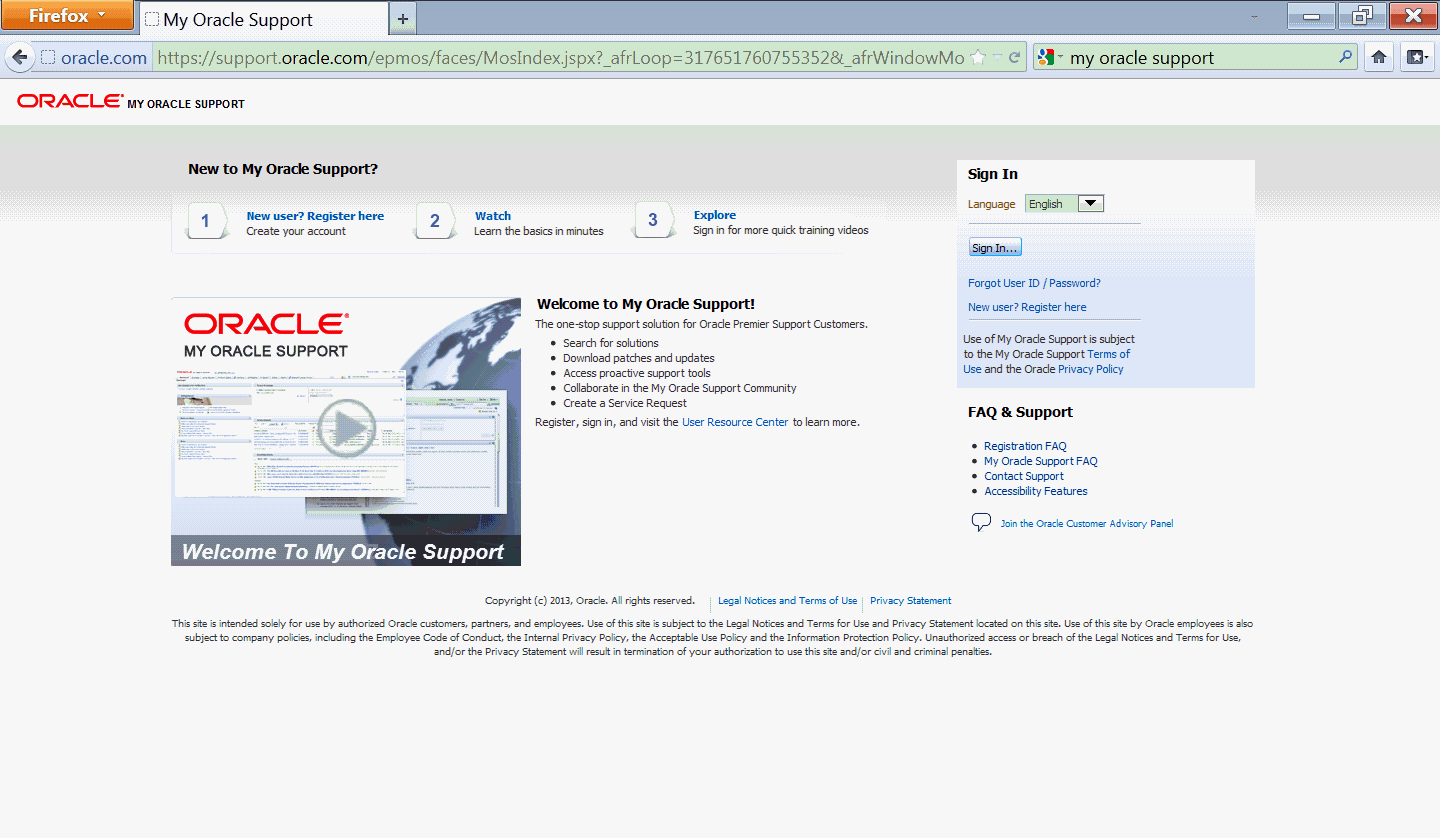Bookmark this page with the star icon
This screenshot has width=1440, height=838.
(978, 58)
